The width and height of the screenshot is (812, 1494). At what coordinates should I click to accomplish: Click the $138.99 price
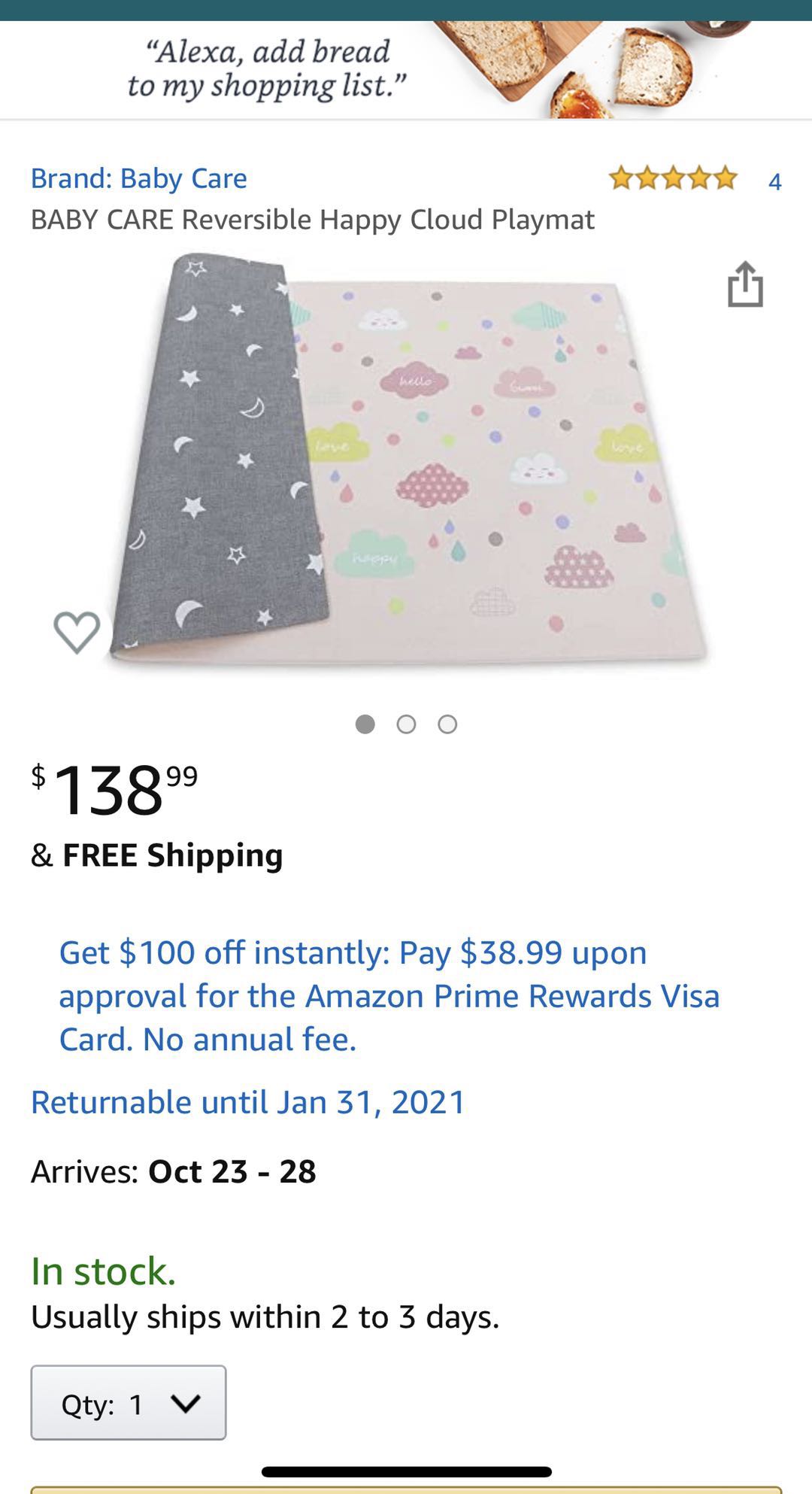click(x=114, y=788)
